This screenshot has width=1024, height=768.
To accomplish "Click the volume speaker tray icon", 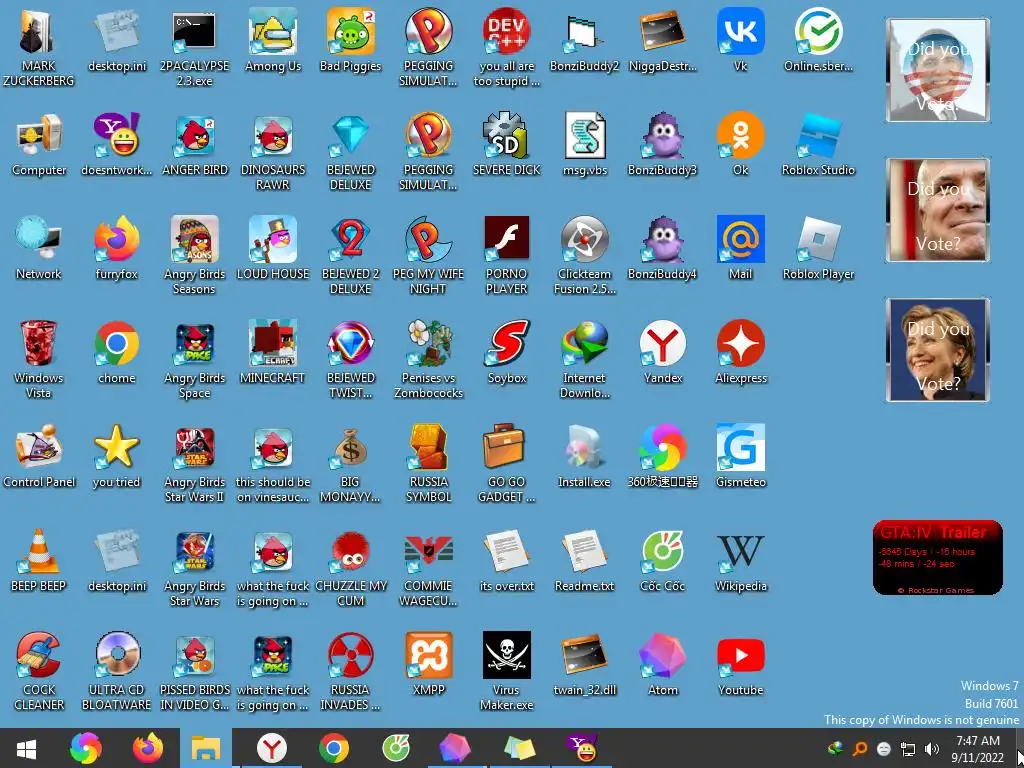I will pyautogui.click(x=932, y=749).
